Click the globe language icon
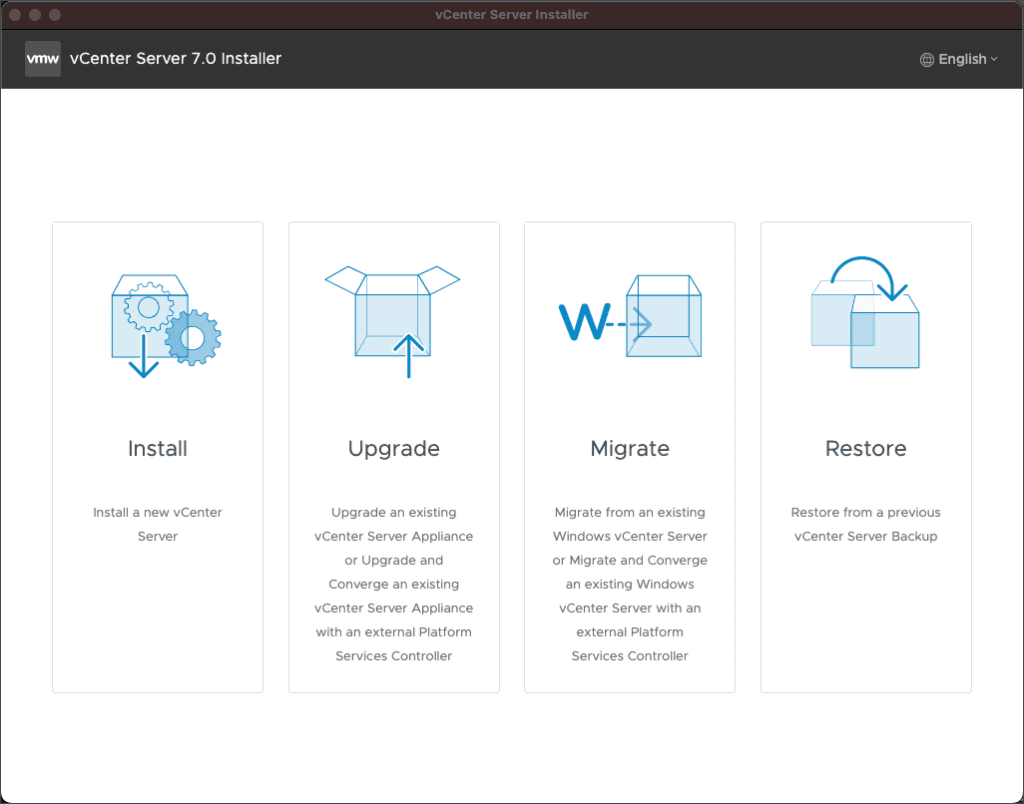The height and width of the screenshot is (804, 1024). (927, 59)
